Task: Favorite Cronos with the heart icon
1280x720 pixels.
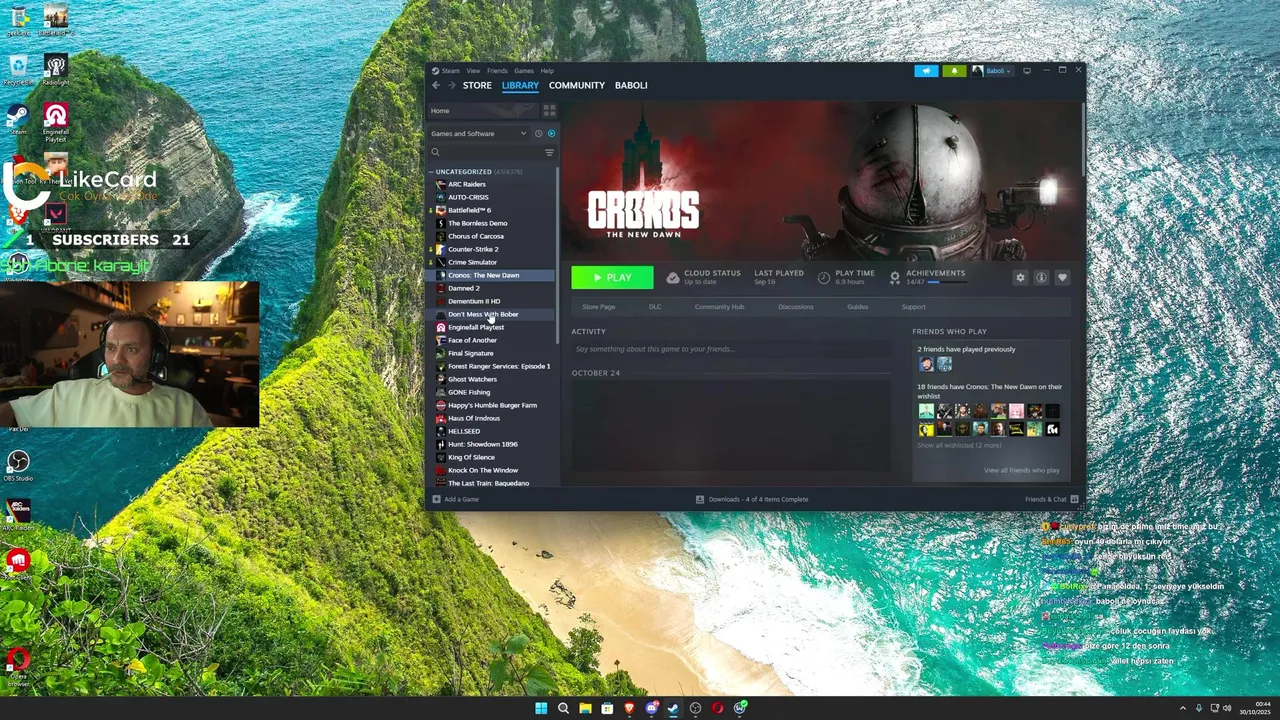Action: (1062, 277)
